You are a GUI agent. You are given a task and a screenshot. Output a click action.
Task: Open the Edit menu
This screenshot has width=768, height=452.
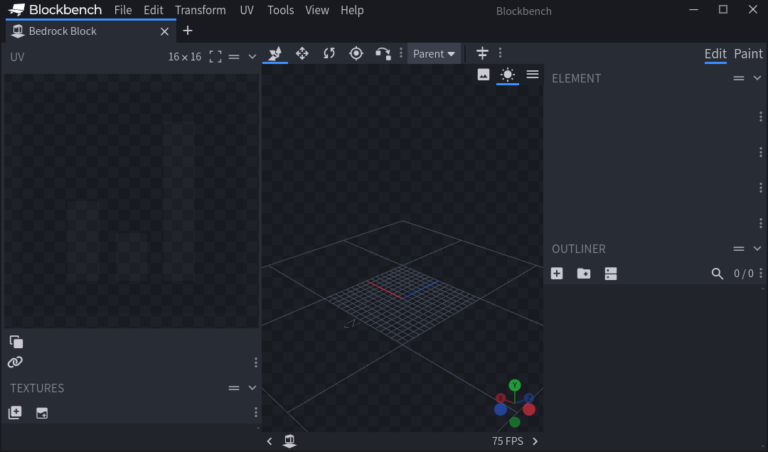tap(153, 10)
